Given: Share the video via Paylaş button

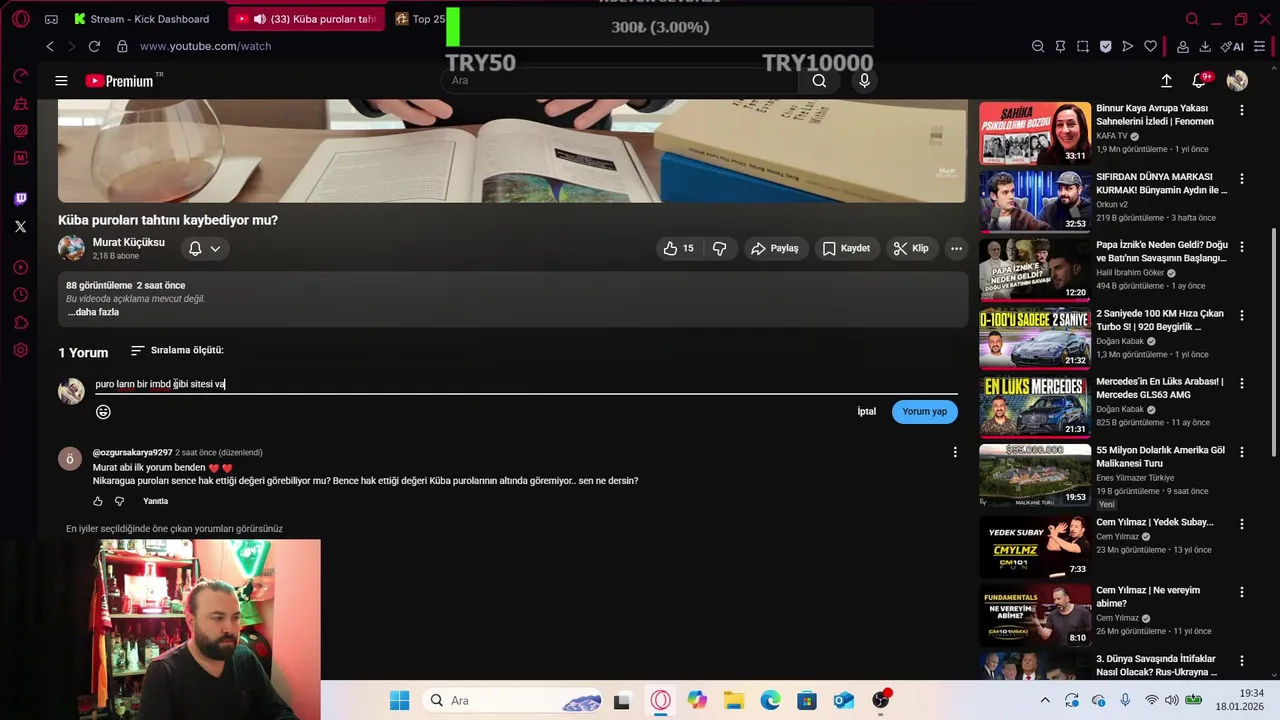Looking at the screenshot, I should (x=775, y=248).
